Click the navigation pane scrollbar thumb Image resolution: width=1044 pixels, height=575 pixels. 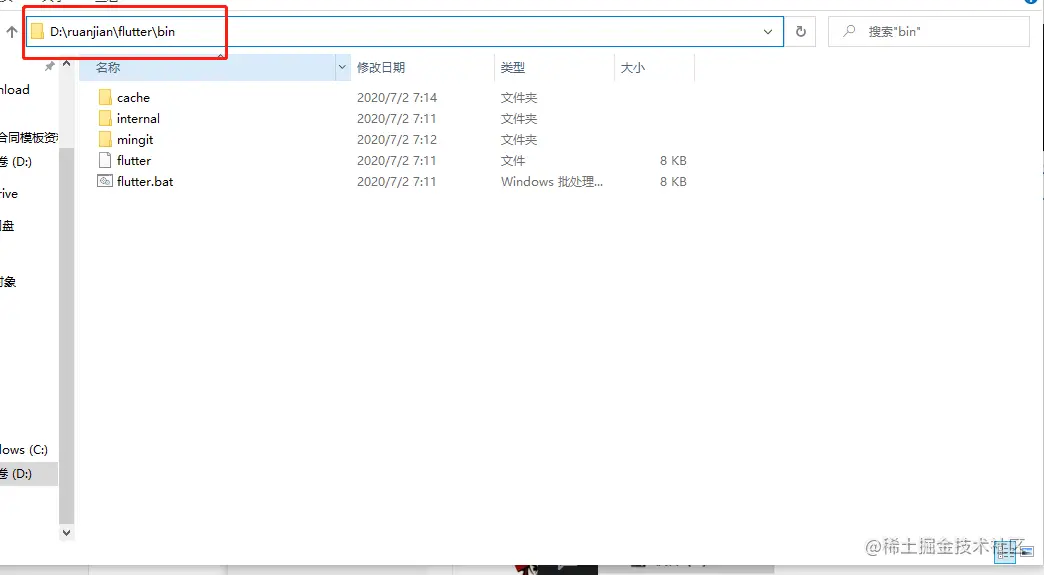[x=66, y=335]
